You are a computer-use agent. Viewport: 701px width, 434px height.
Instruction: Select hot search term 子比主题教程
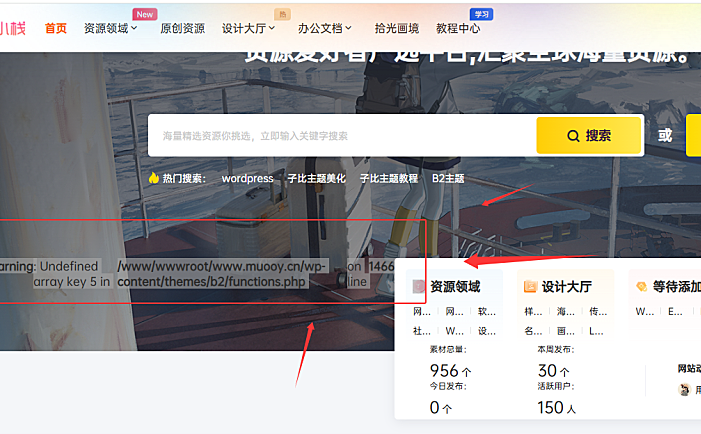point(389,178)
